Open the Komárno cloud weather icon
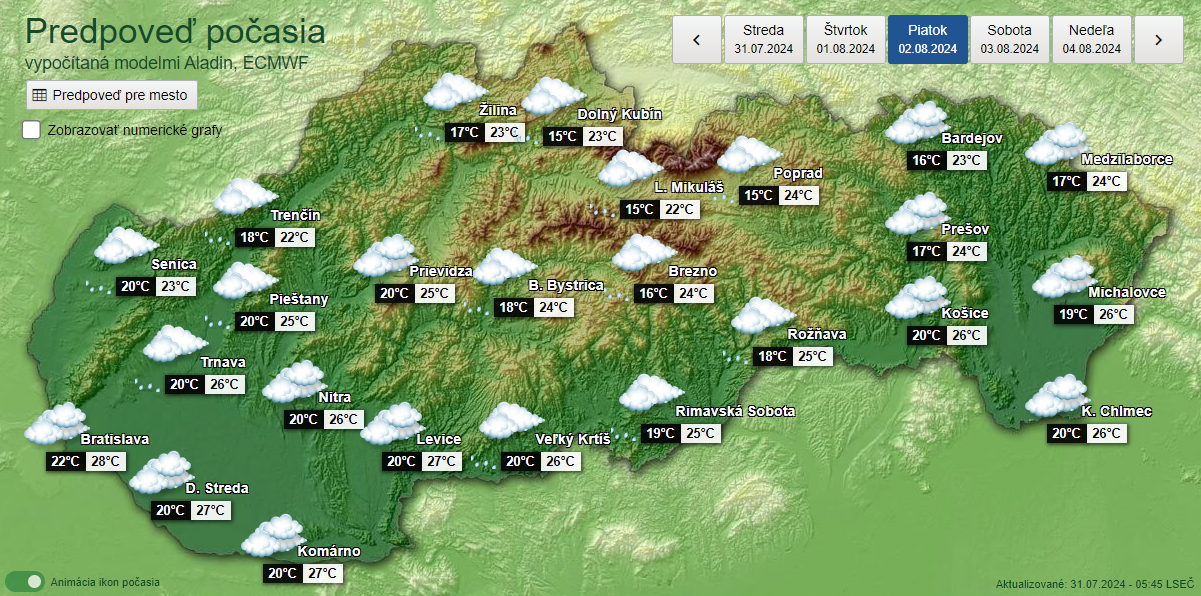Image resolution: width=1201 pixels, height=596 pixels. [272, 537]
